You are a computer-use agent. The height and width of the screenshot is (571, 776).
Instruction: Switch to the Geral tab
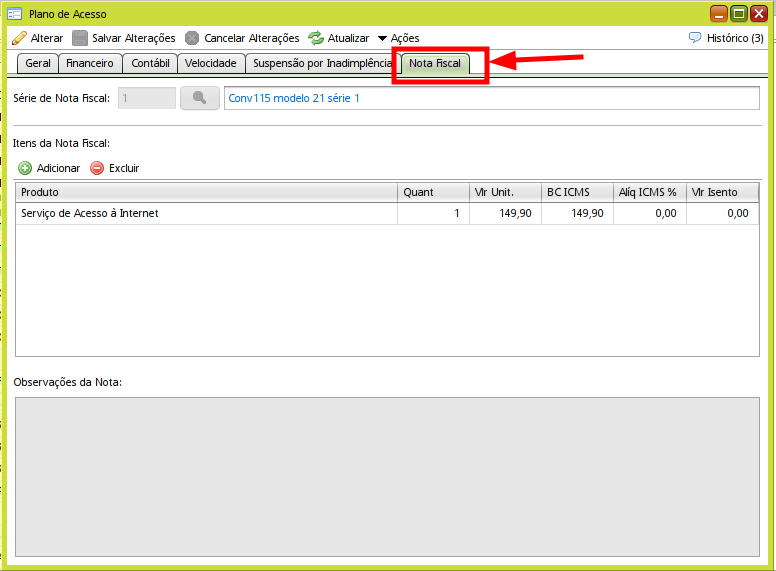coord(38,63)
